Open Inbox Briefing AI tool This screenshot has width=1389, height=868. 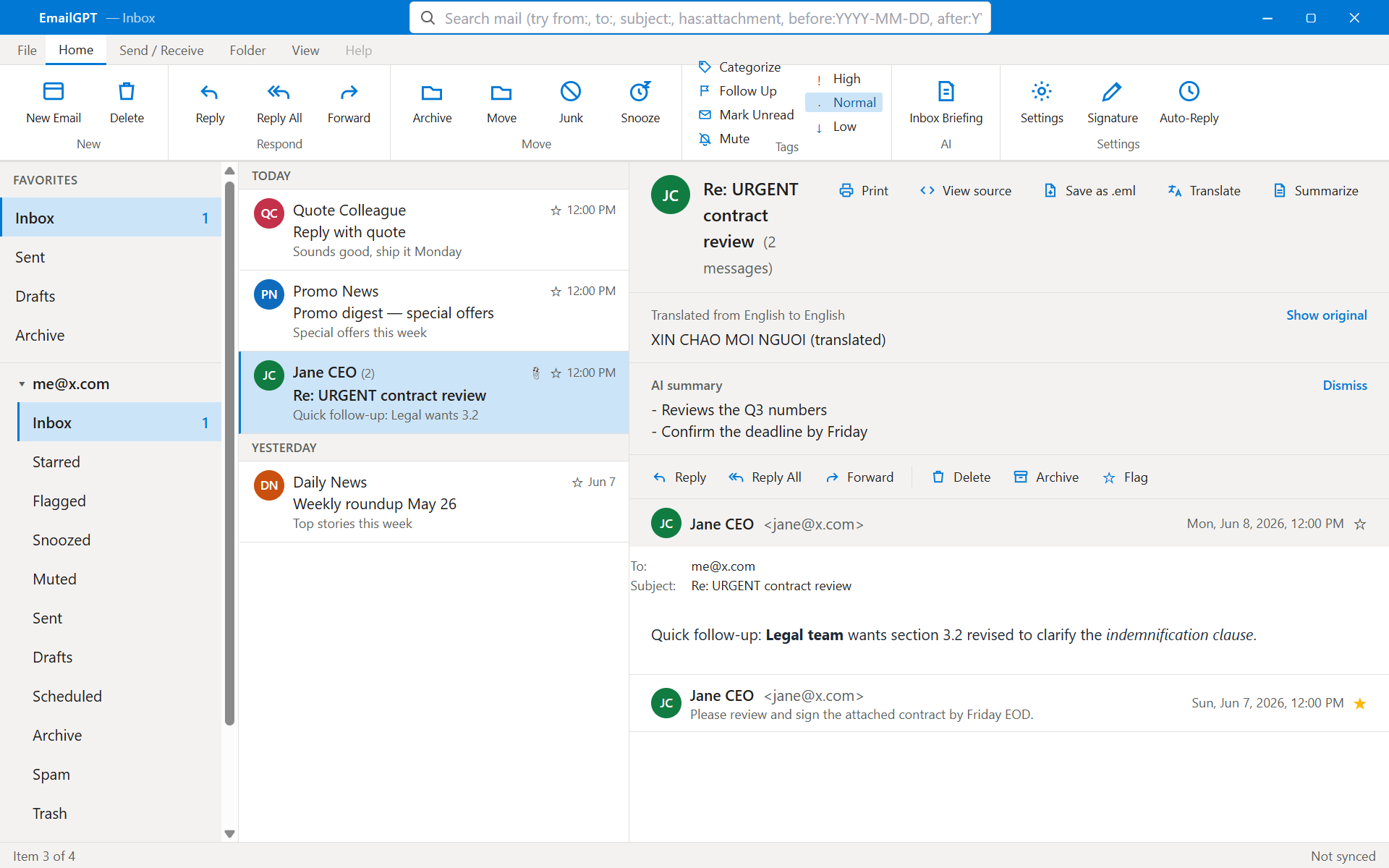pyautogui.click(x=946, y=103)
